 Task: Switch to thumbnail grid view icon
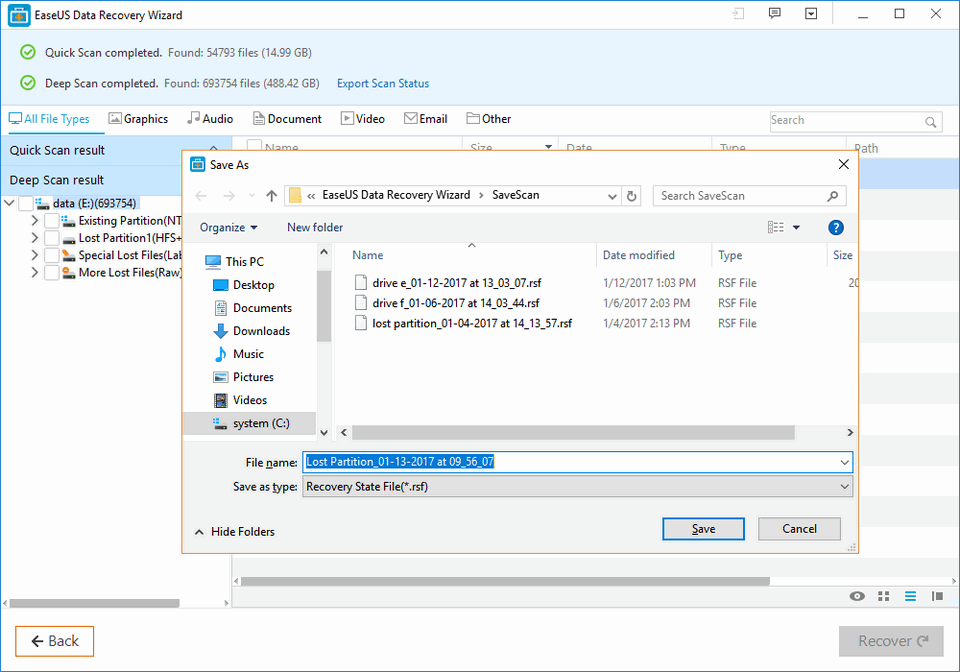coord(884,596)
